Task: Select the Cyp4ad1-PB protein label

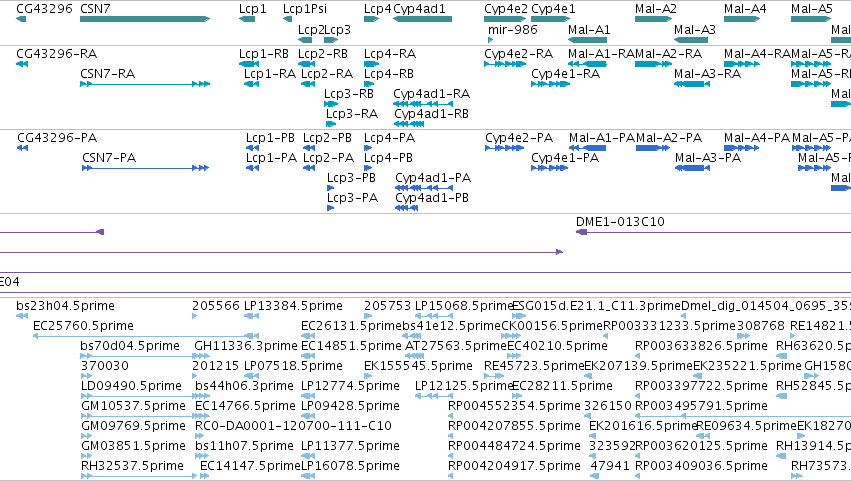Action: click(x=432, y=198)
